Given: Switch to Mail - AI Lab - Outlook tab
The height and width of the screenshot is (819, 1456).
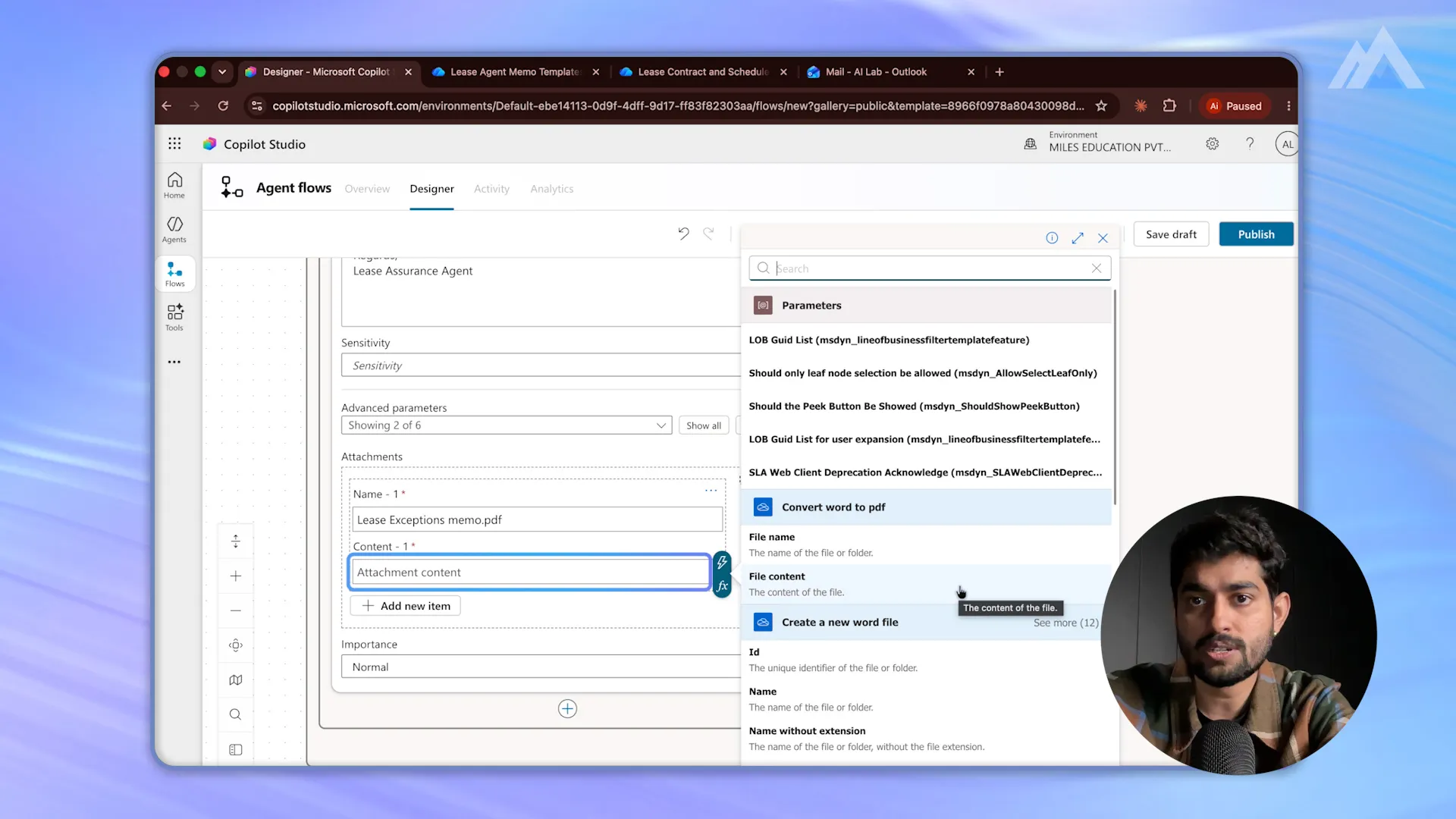Looking at the screenshot, I should pyautogui.click(x=877, y=72).
